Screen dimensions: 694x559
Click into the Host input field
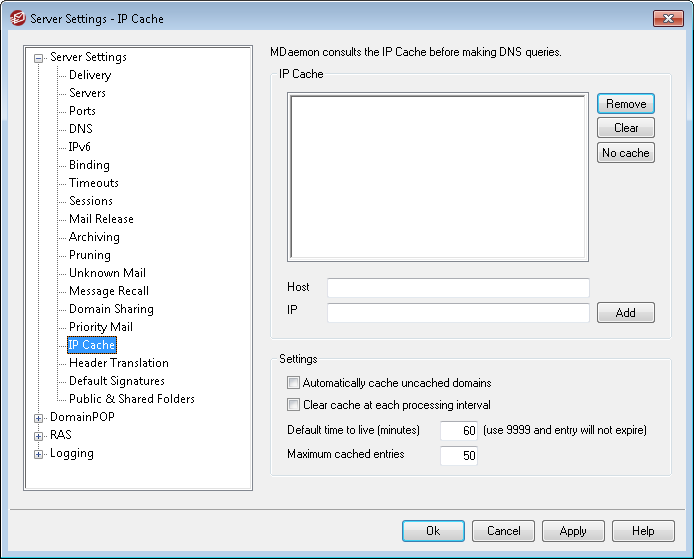point(458,288)
